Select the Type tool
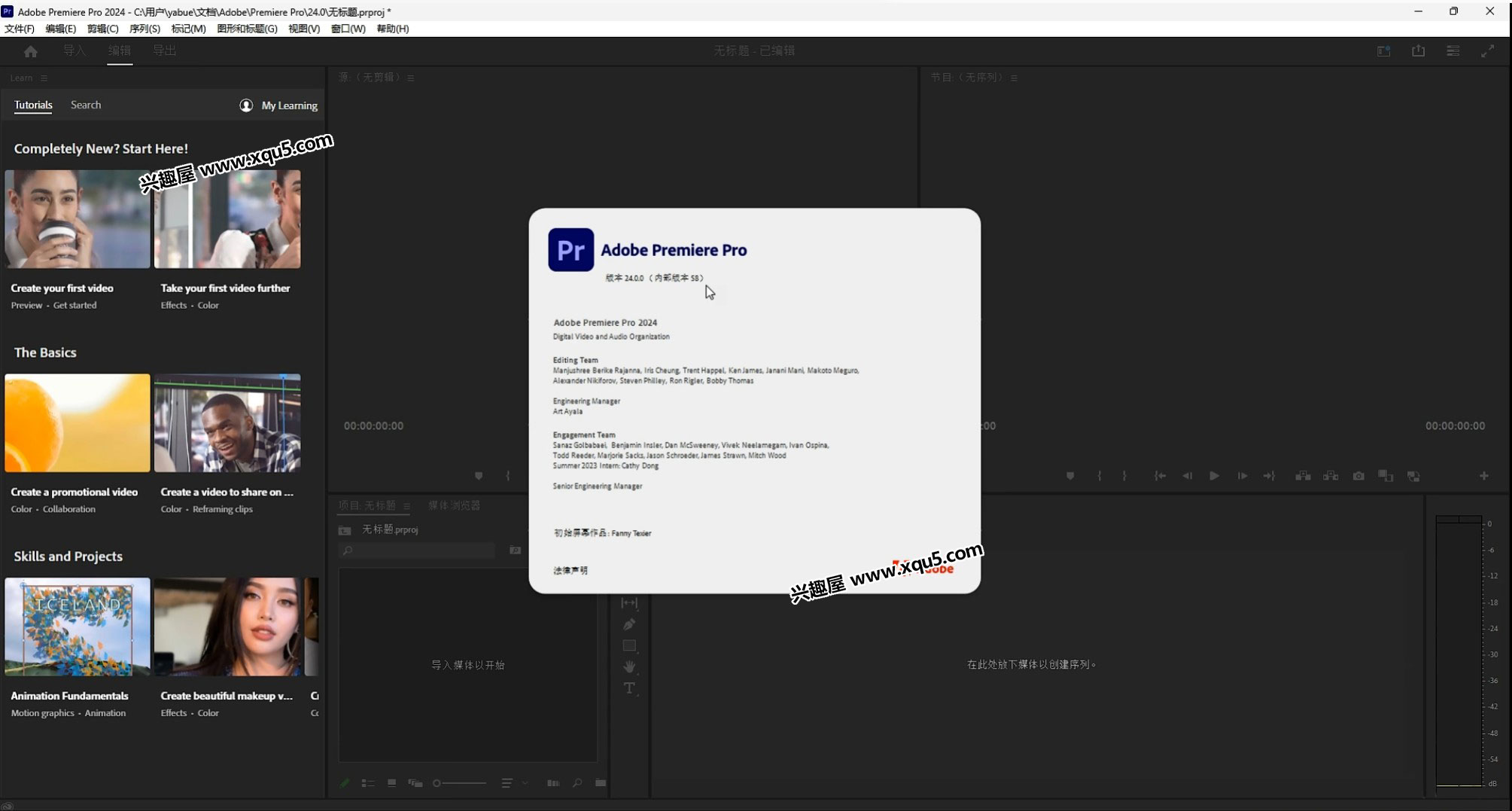Screen dimensions: 1512x811 [x=629, y=688]
